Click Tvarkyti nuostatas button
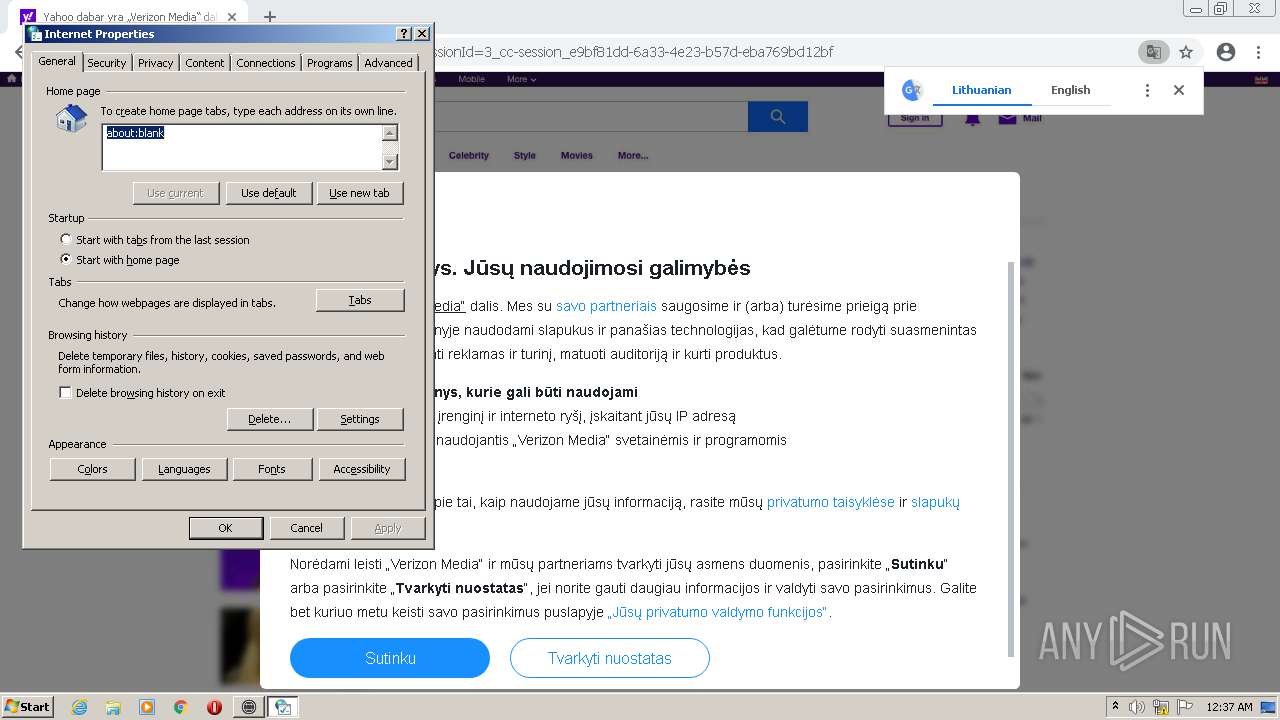Screen dimensions: 1280x720 click(610, 658)
